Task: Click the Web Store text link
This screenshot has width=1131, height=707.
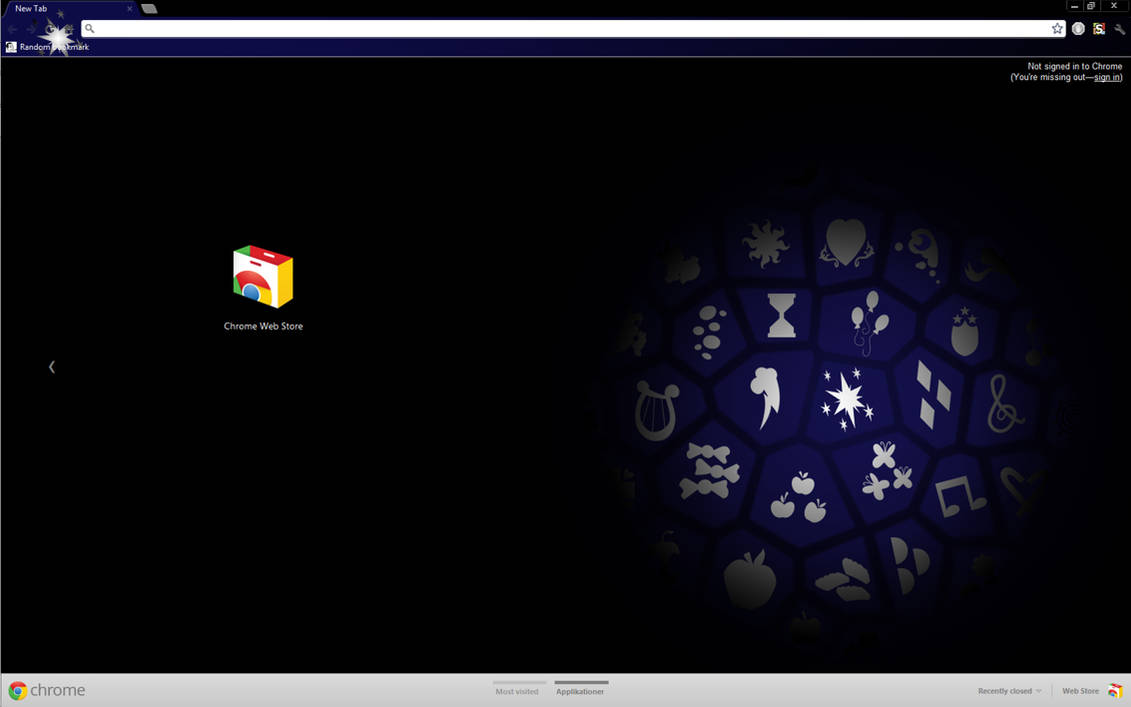Action: (x=1080, y=690)
